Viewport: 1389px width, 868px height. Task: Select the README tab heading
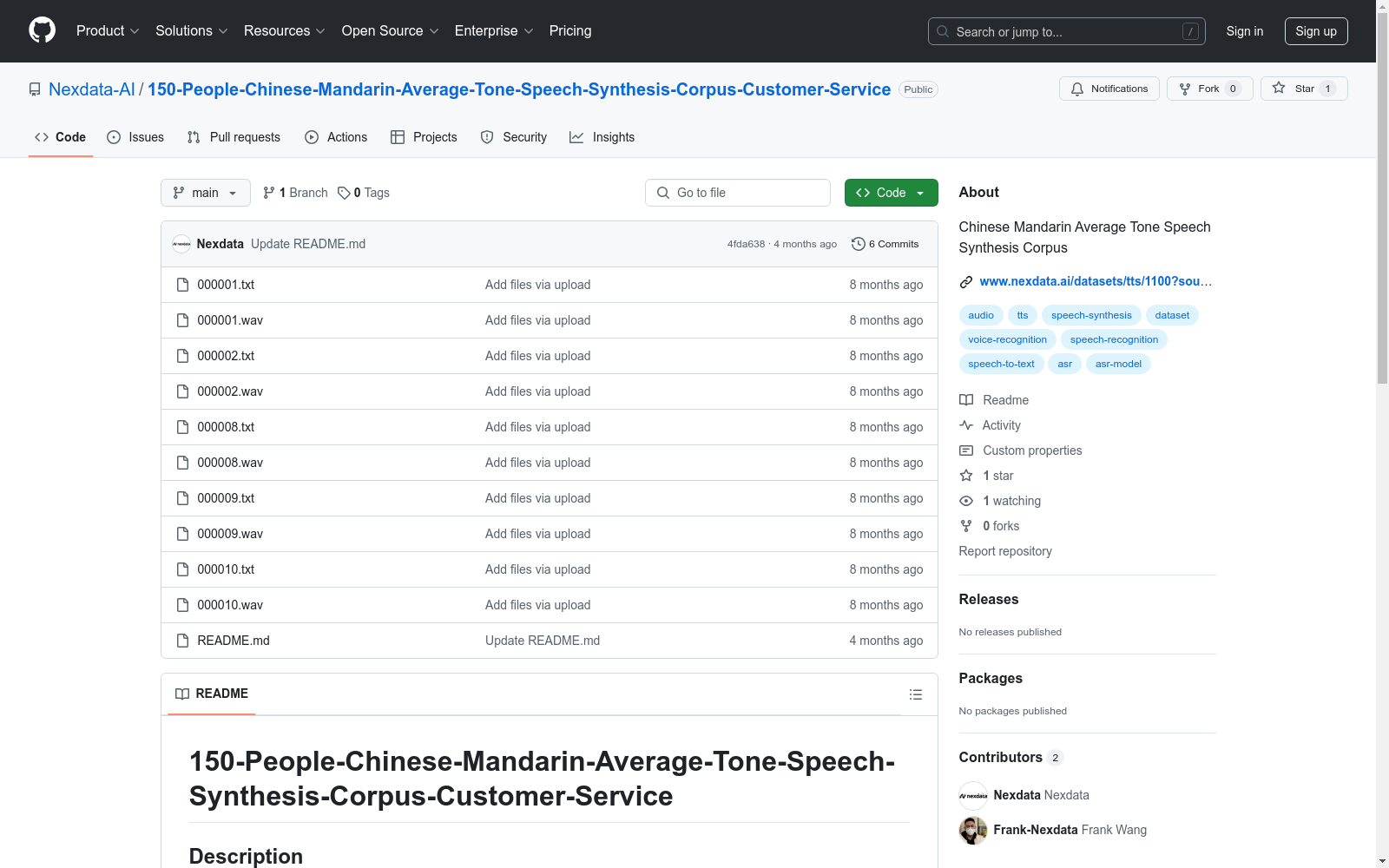tap(212, 694)
